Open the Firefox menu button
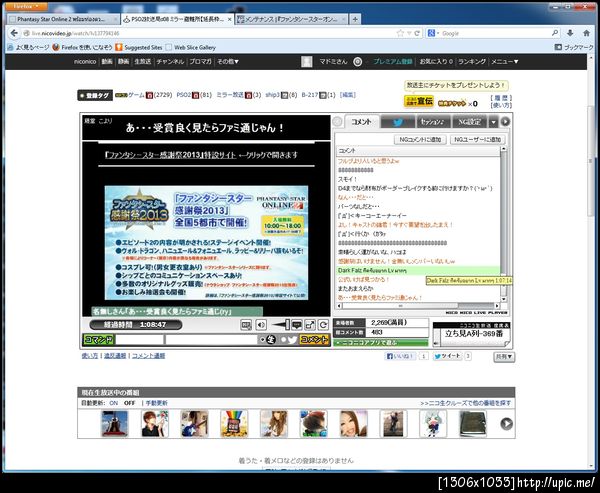Screen dimensions: 600x493 [x=26, y=6]
